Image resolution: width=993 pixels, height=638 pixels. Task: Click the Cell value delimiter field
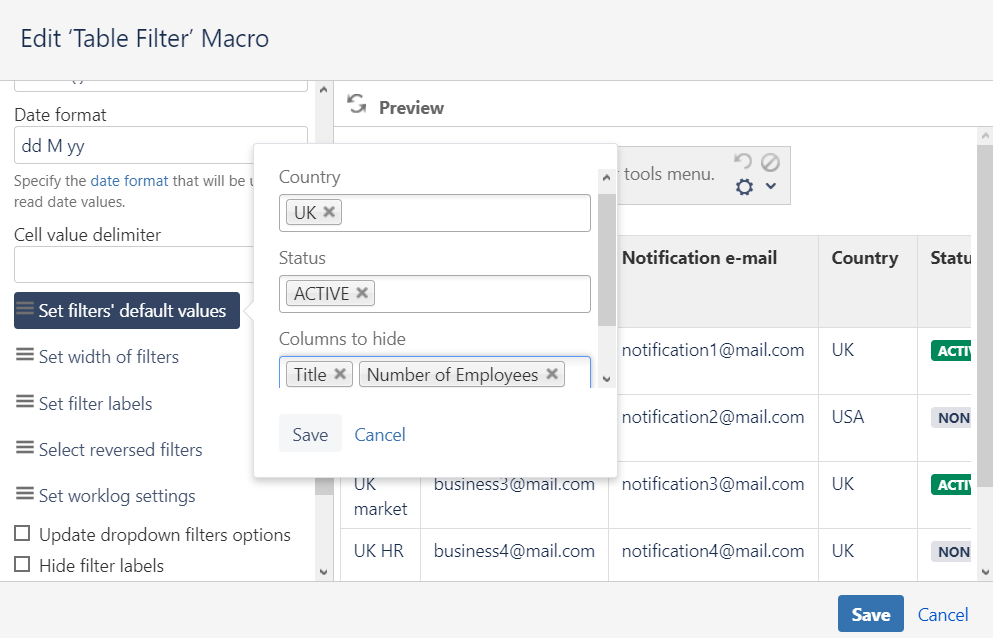134,264
